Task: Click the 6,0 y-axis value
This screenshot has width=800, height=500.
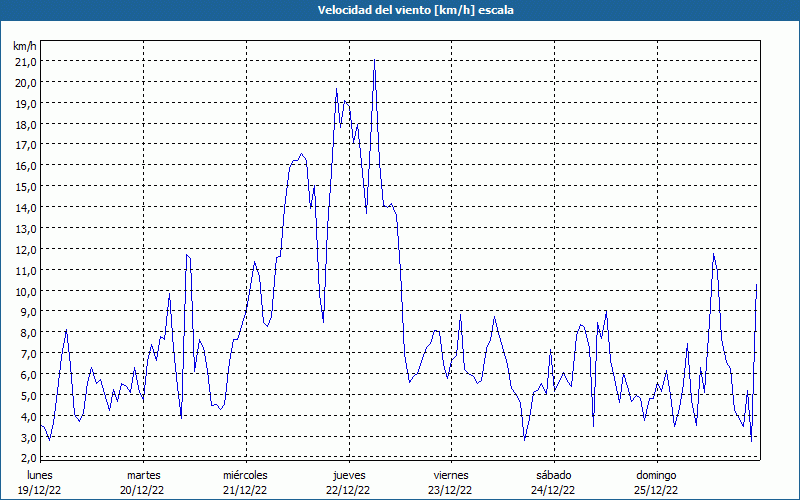Action: pos(29,374)
